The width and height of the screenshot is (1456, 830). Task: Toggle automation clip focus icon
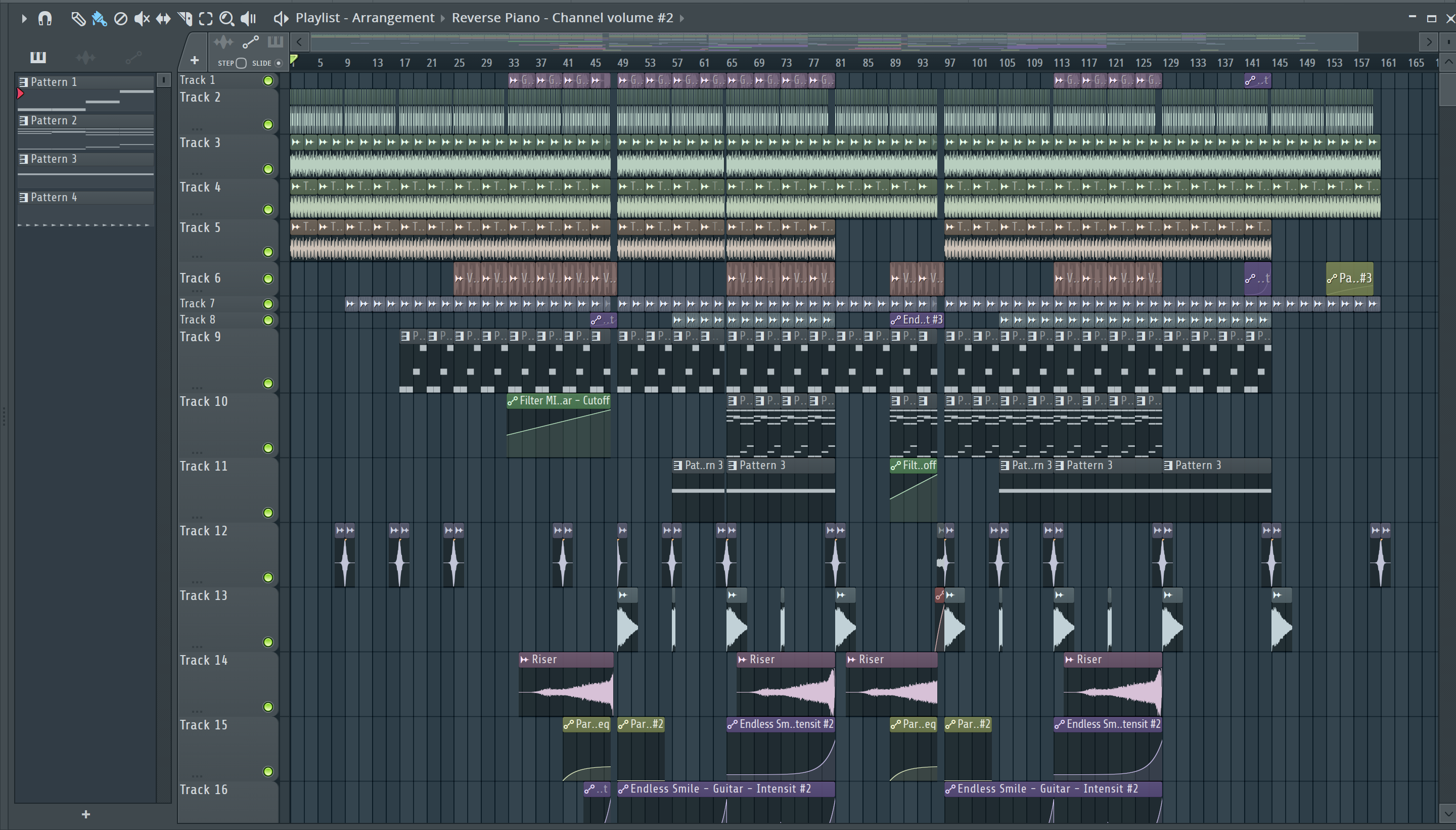point(250,41)
